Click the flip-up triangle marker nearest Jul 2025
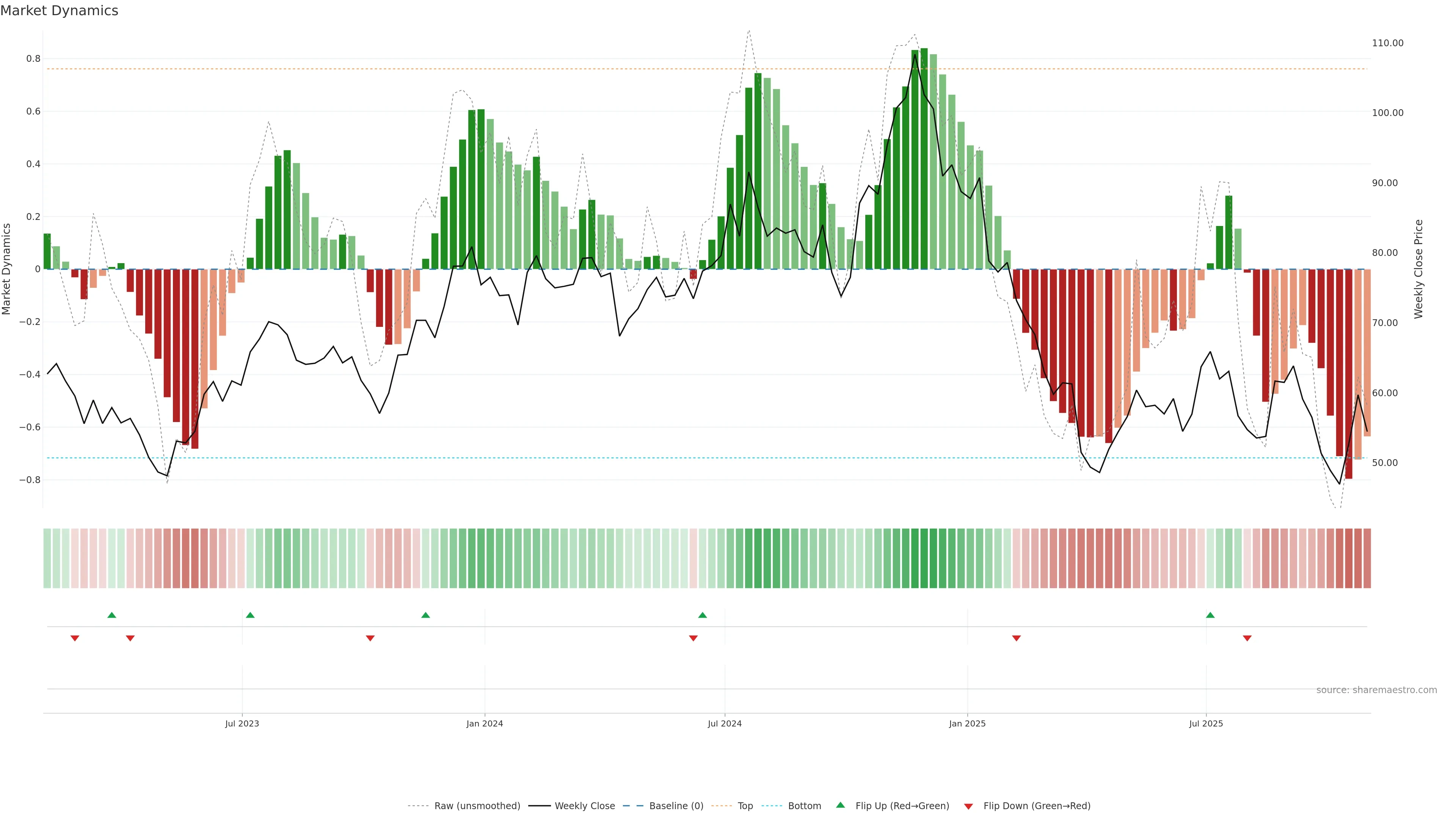The height and width of the screenshot is (819, 1456). coord(1210,615)
